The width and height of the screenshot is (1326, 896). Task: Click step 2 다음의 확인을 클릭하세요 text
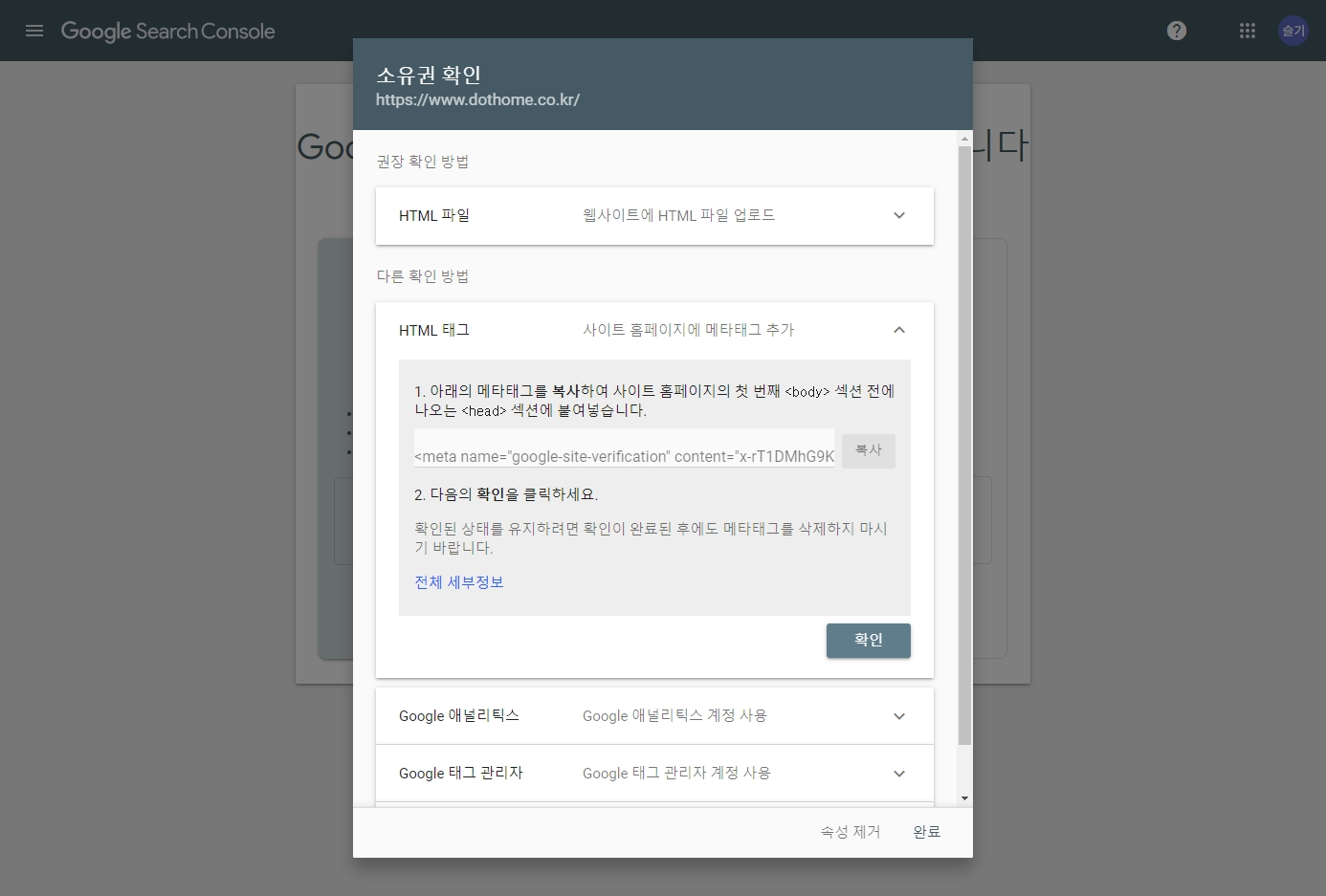506,494
